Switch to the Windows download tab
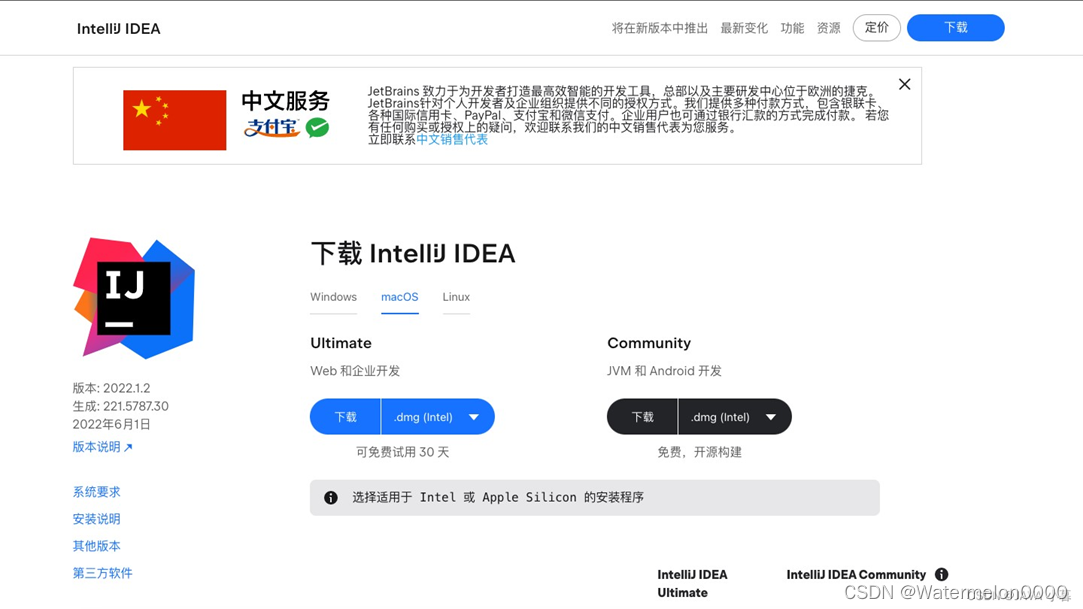Screen dimensions: 1083x609 coord(333,297)
